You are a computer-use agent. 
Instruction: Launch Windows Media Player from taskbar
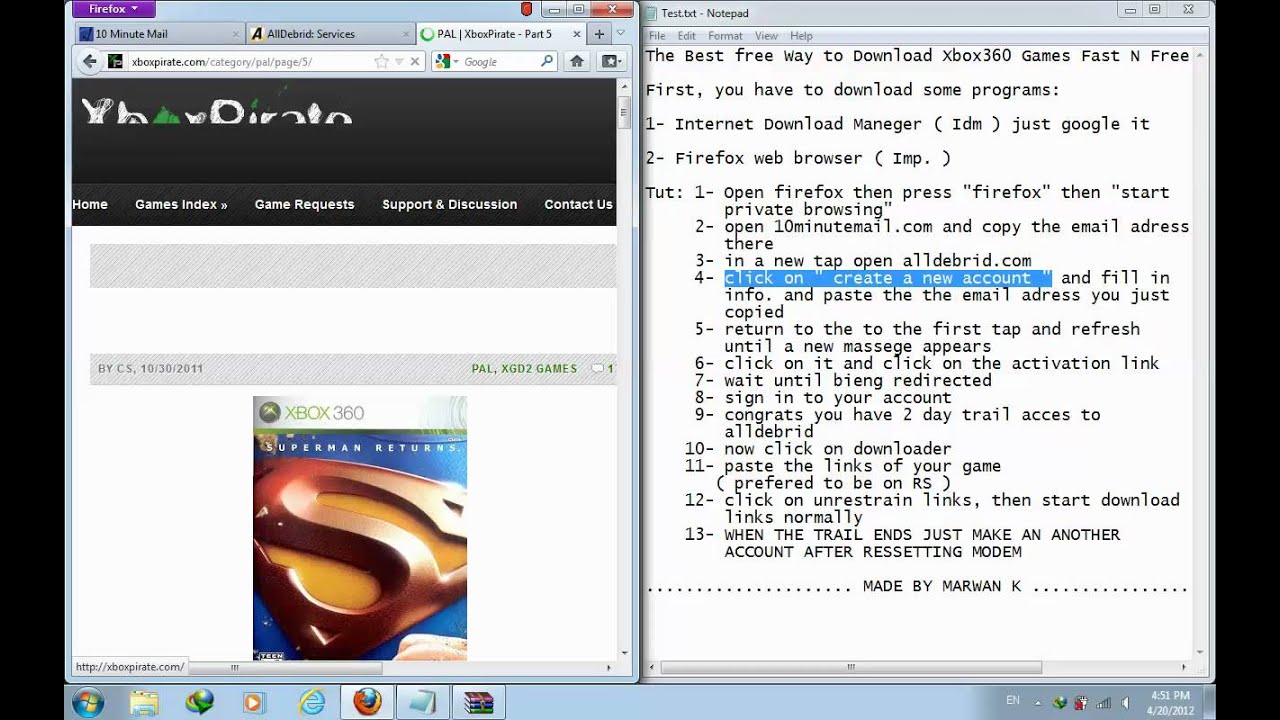(253, 702)
